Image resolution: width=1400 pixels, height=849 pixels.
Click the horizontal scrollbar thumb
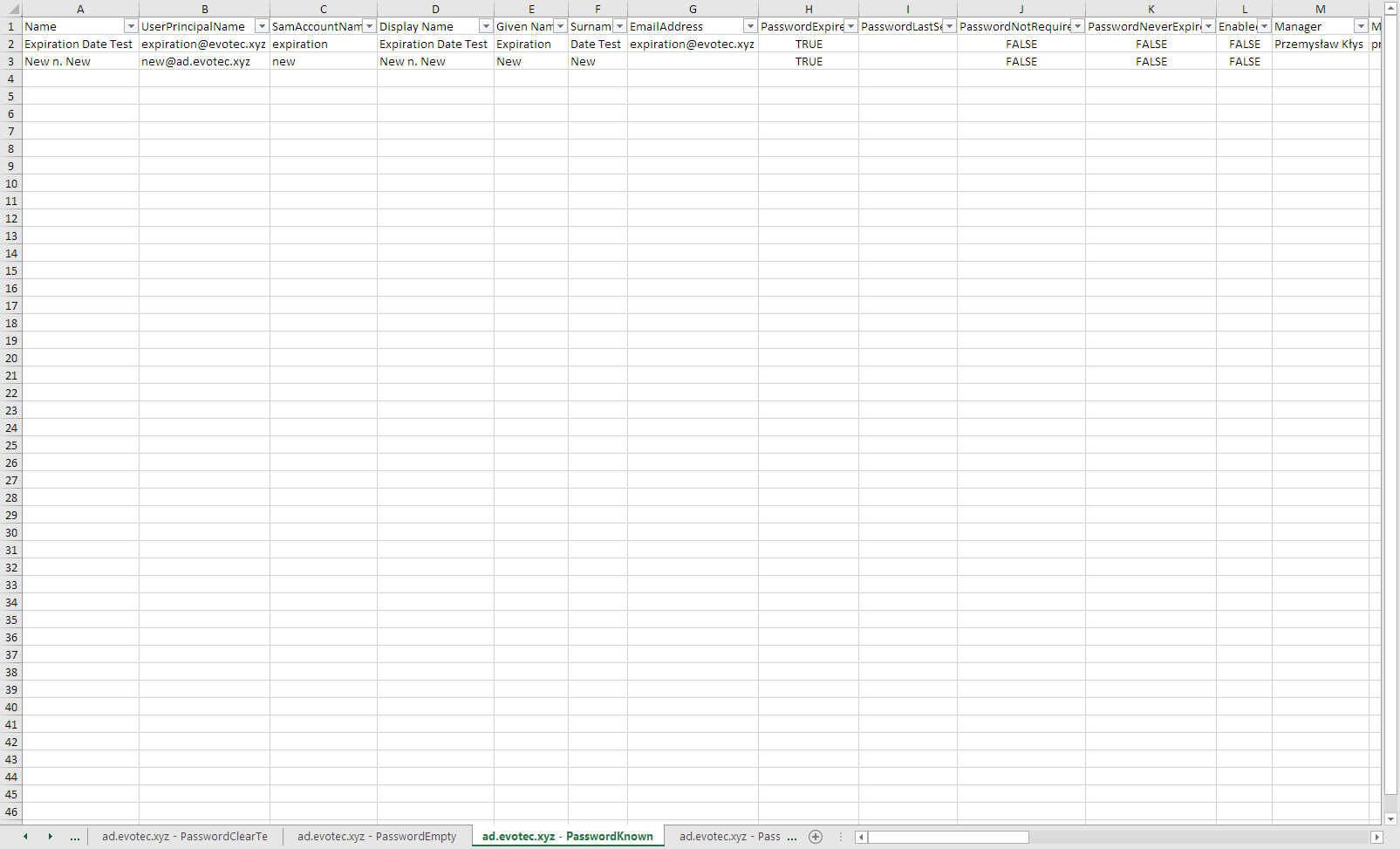(948, 837)
